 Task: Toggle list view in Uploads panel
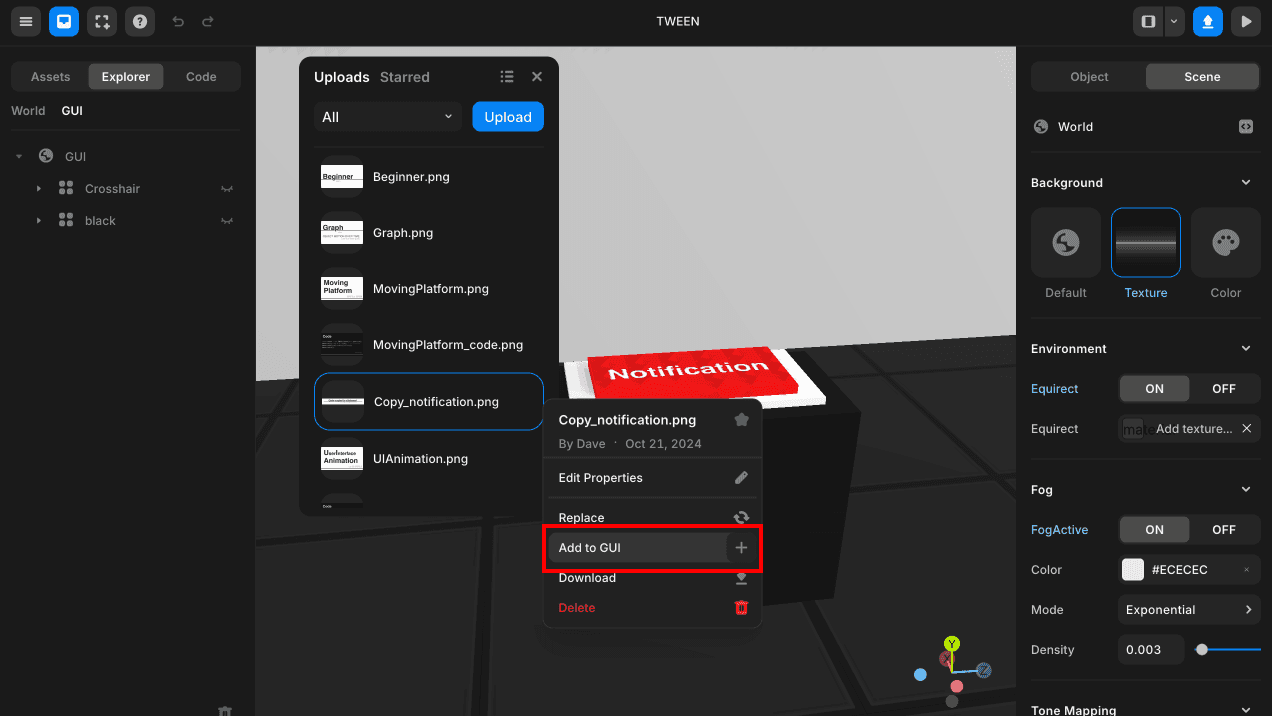[507, 77]
